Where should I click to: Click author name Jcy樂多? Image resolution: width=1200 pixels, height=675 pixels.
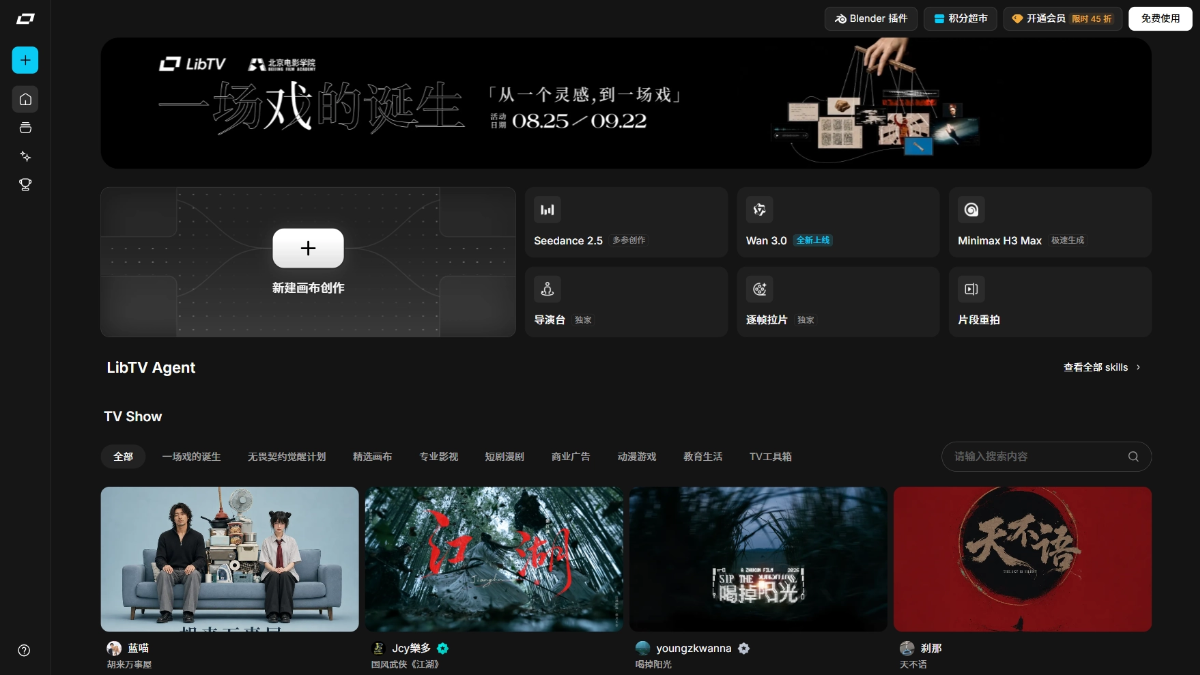411,648
